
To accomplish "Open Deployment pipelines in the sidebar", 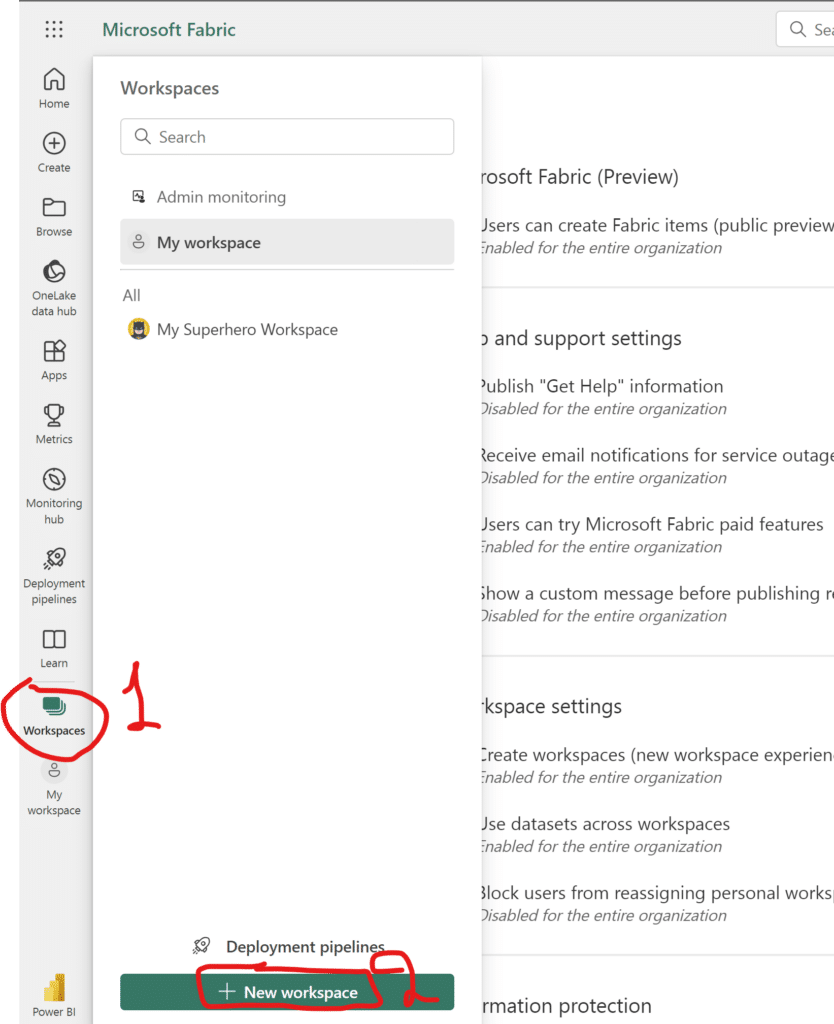I will point(54,575).
